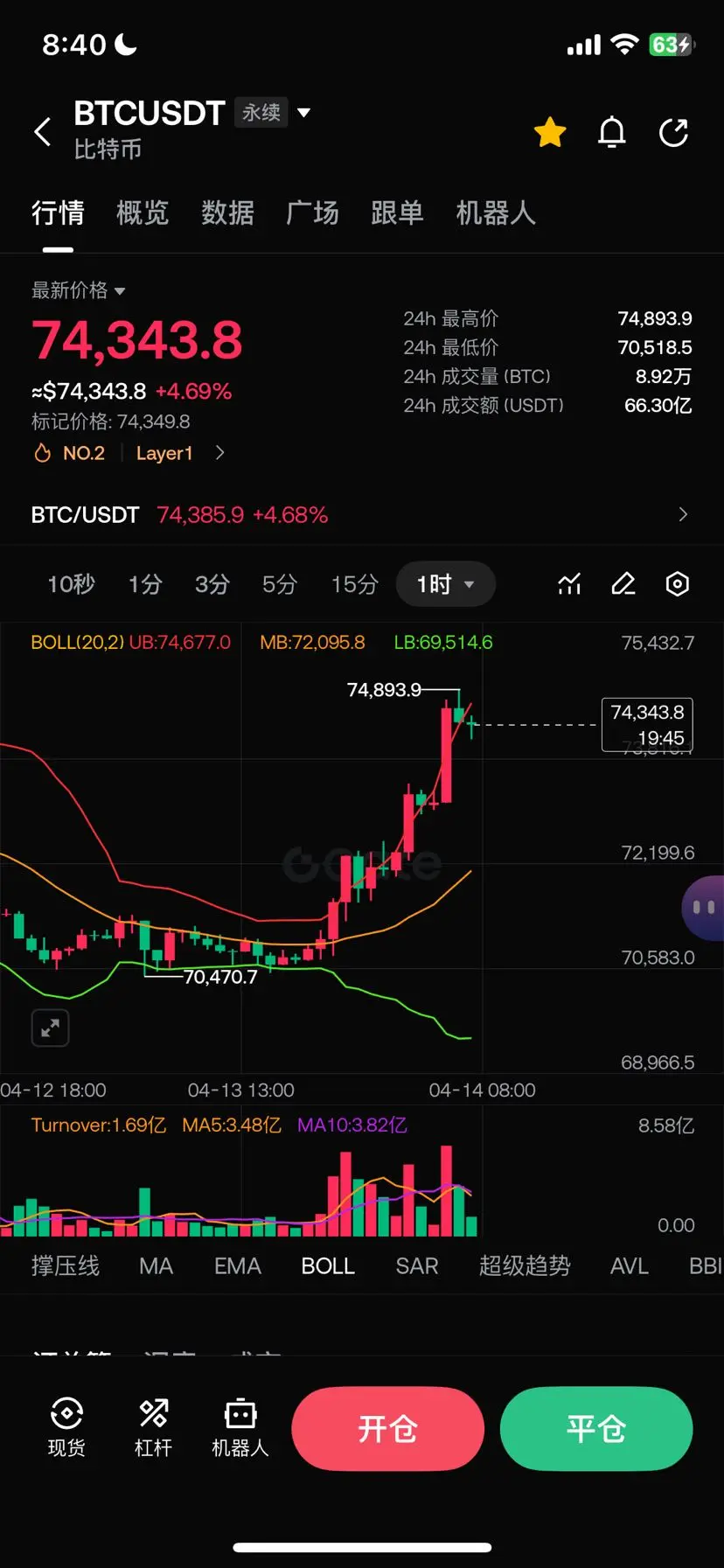Screen dimensions: 724x1568
Task: Tap the LB:69,514.6 lower band value
Action: coord(443,642)
